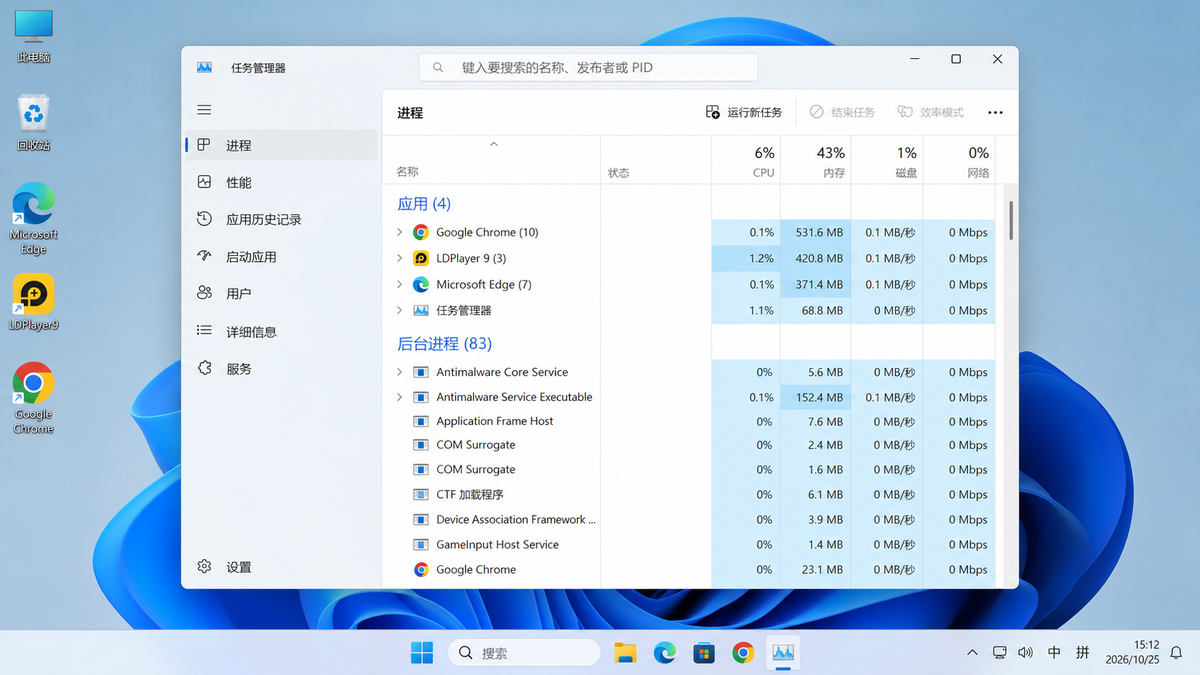
Task: Select Google Chrome desktop shortcut
Action: tap(33, 398)
